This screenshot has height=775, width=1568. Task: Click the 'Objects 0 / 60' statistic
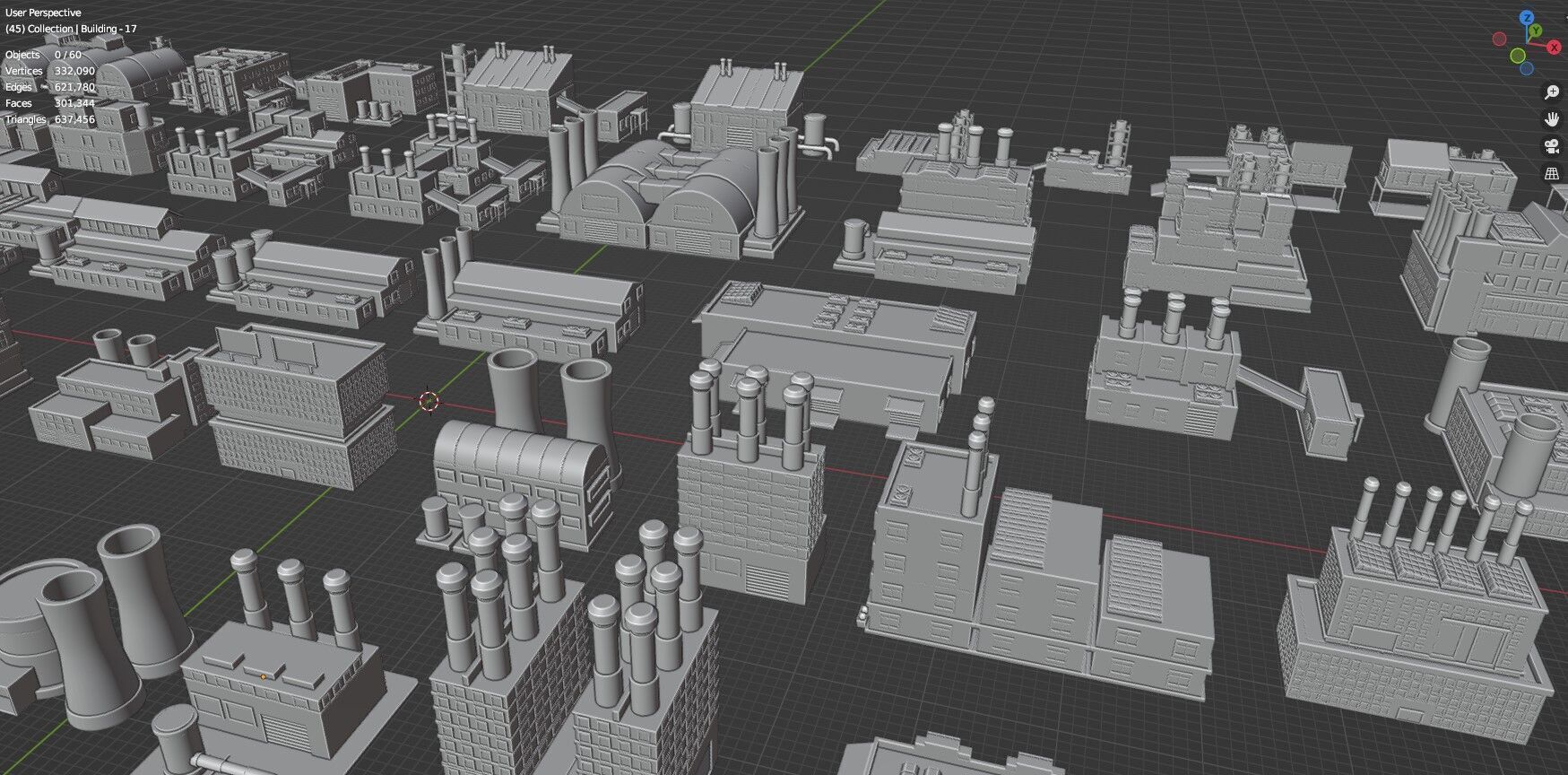[x=43, y=55]
